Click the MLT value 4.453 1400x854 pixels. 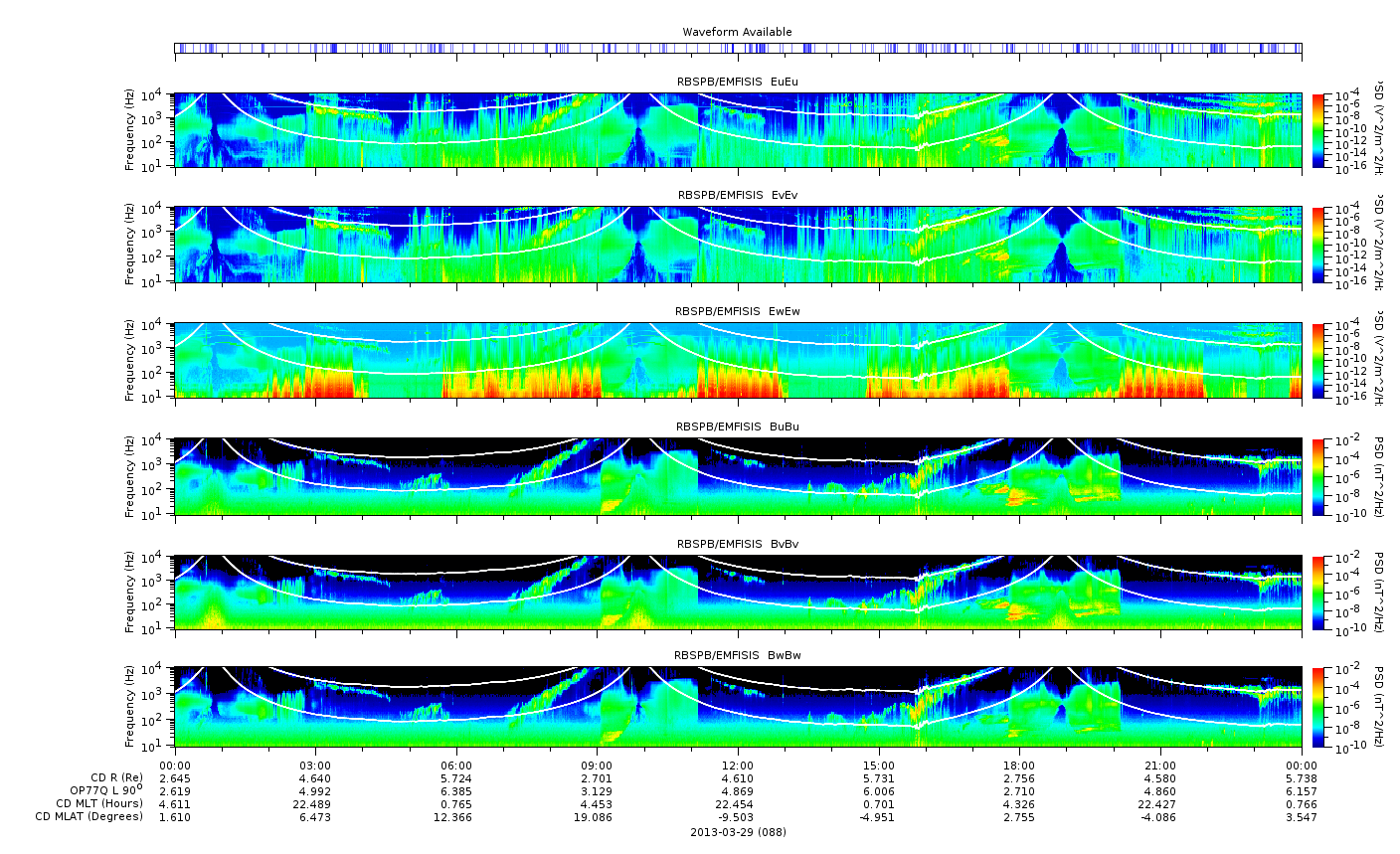point(597,803)
